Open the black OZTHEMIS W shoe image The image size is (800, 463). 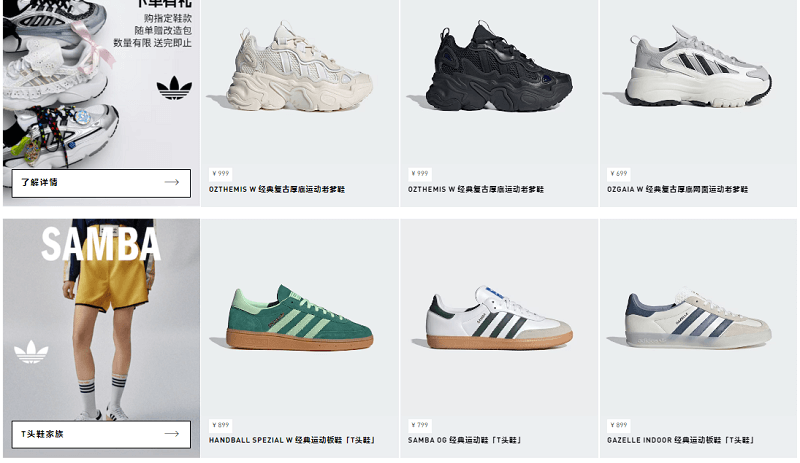tap(498, 66)
